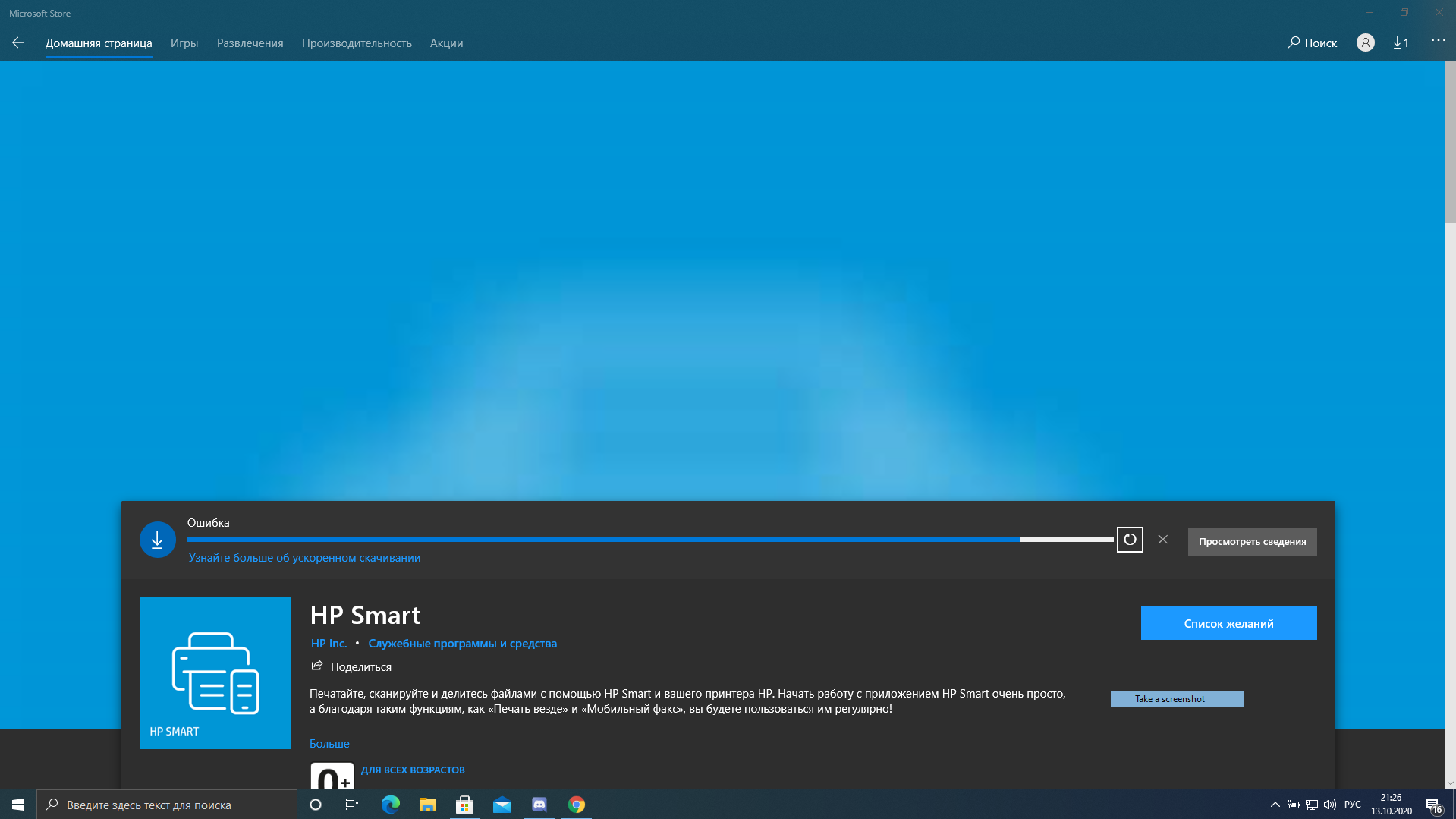
Task: Go to the Производительность tab
Action: coord(357,43)
